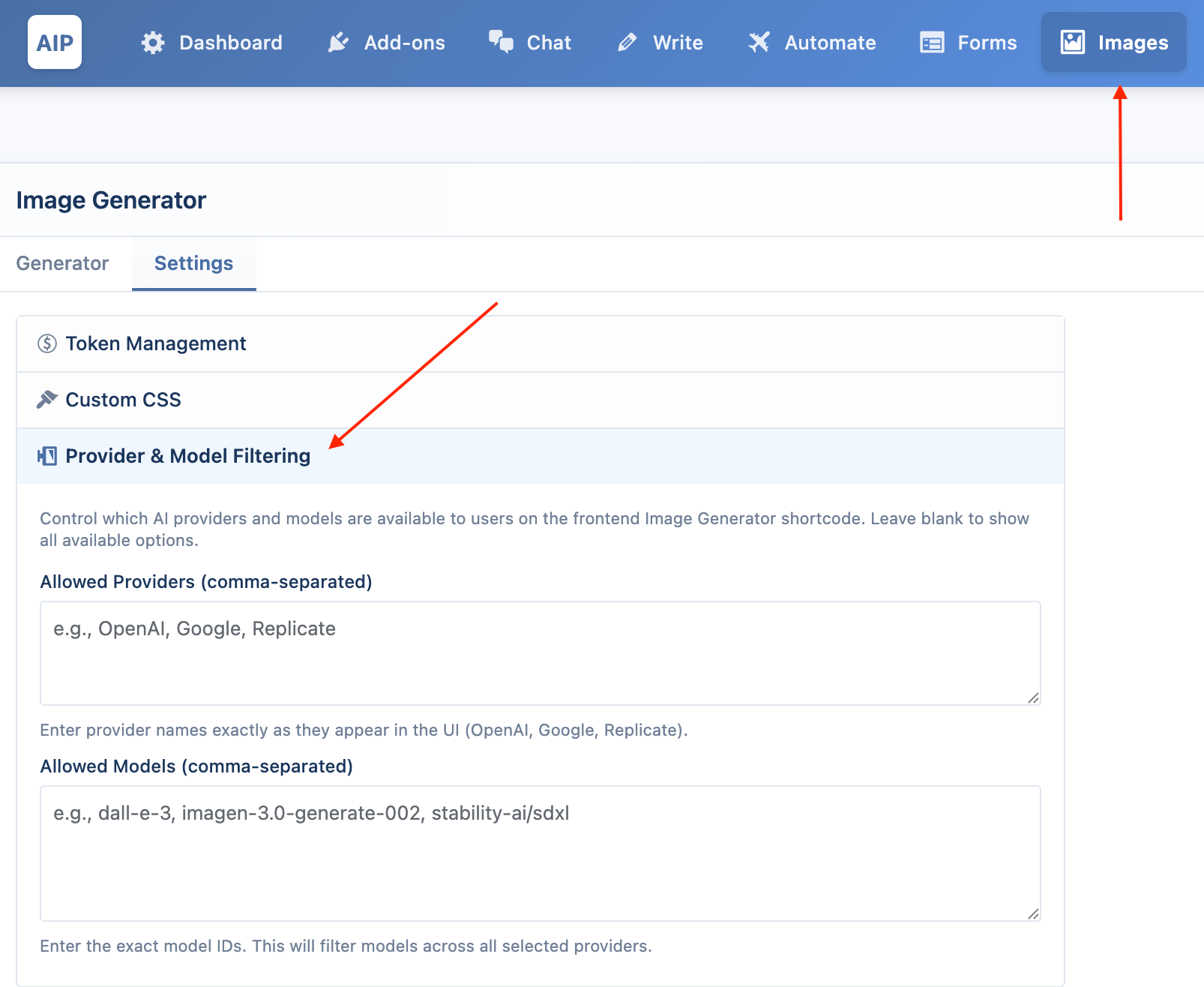This screenshot has height=987, width=1204.
Task: Select the Settings tab
Action: tap(194, 264)
